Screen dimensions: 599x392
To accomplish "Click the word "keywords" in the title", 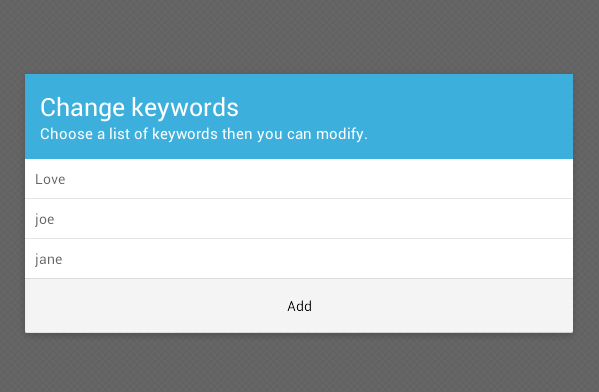I will [185, 108].
